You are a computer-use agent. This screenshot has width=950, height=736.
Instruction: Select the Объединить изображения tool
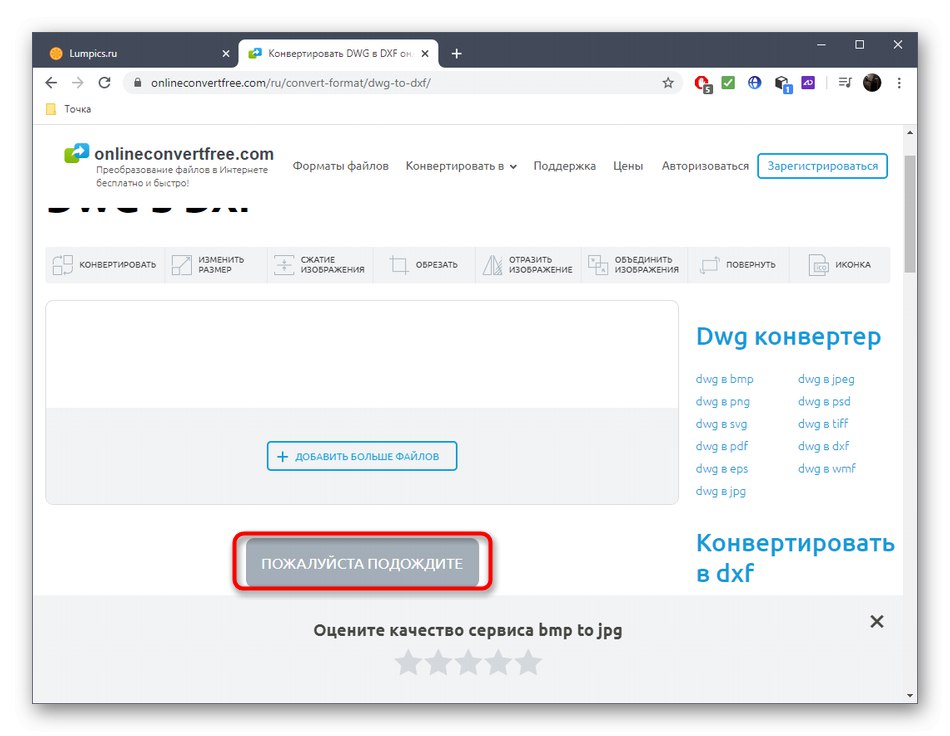pos(634,265)
